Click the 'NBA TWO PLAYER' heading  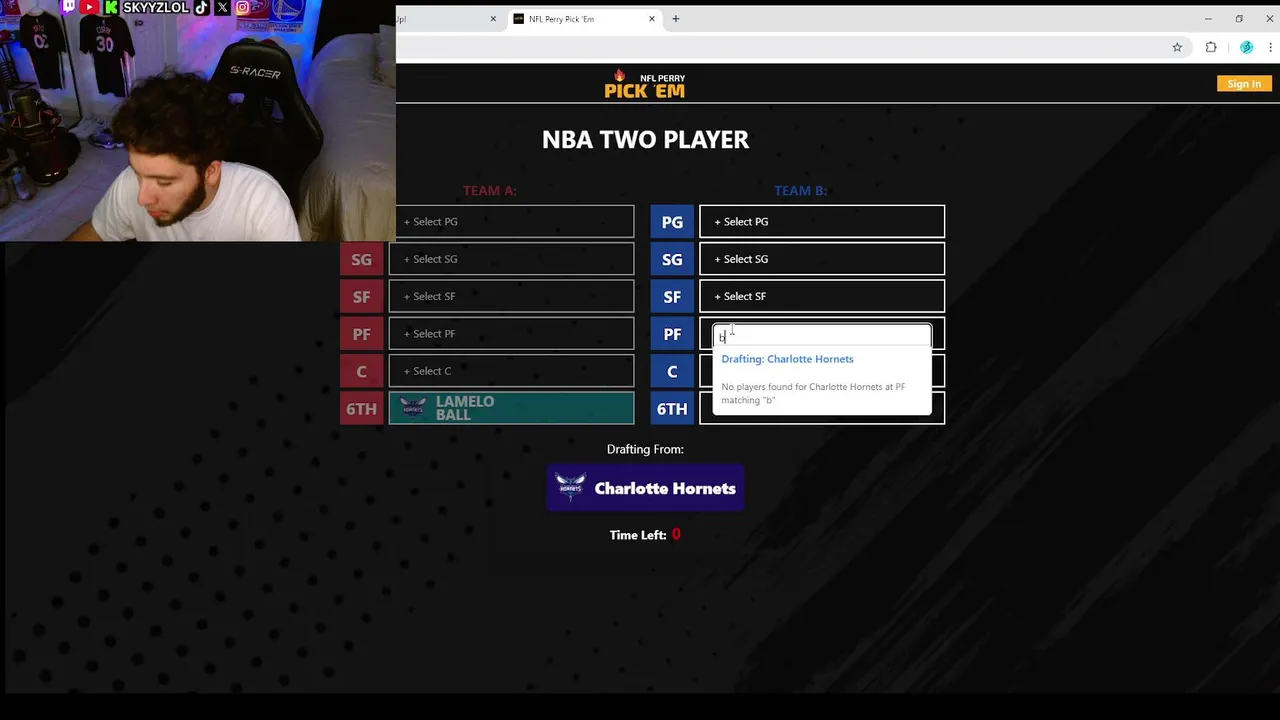(645, 139)
